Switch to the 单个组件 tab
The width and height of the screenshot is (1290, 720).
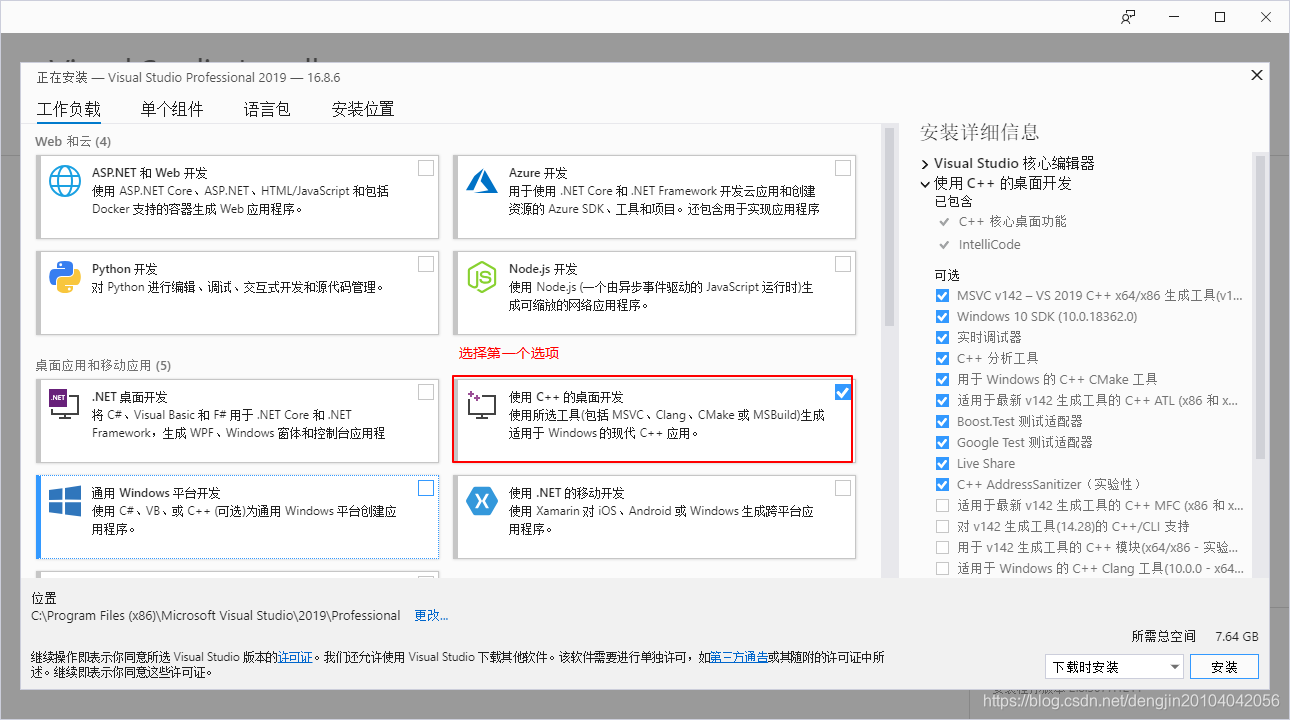coord(172,109)
